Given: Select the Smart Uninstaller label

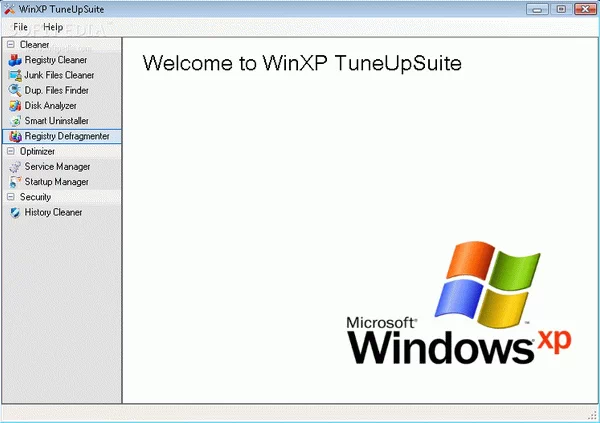Looking at the screenshot, I should click(57, 121).
